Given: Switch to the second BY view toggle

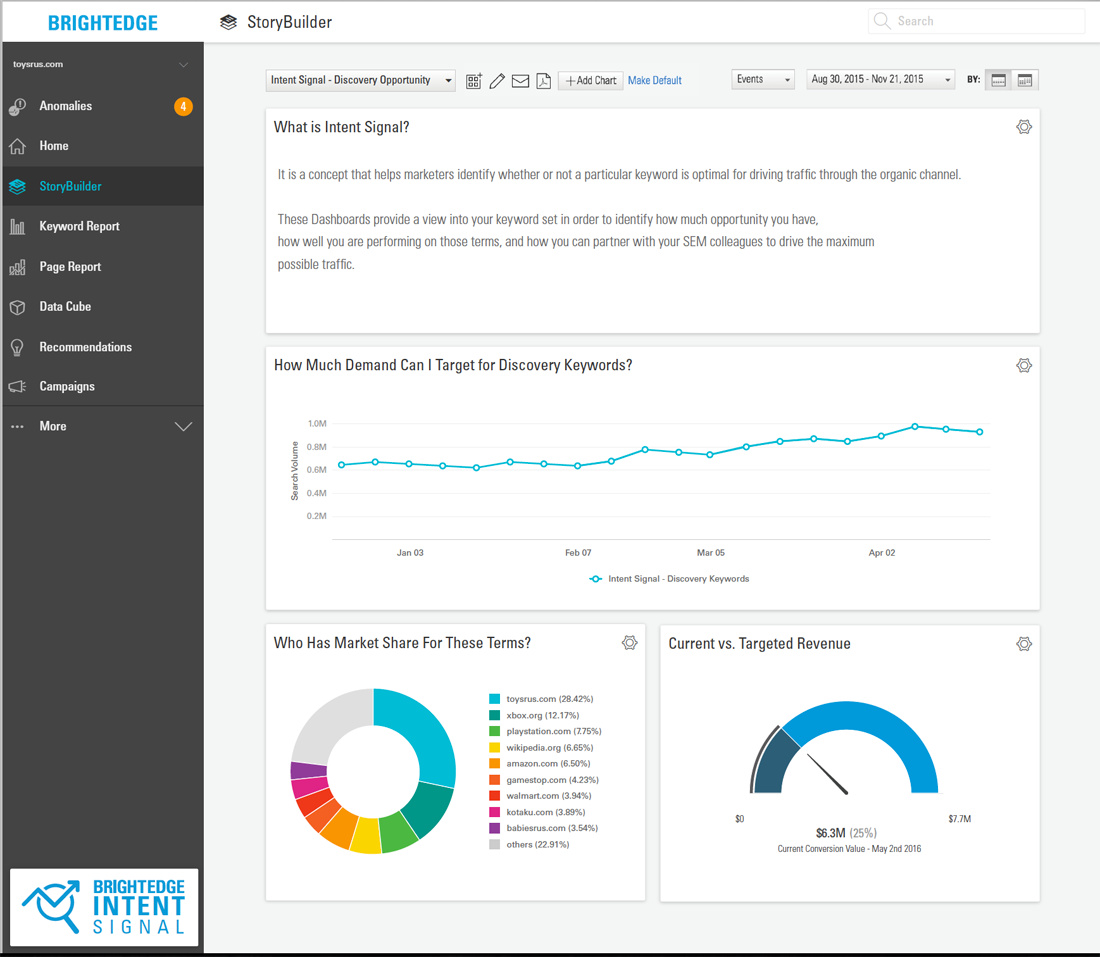Looking at the screenshot, I should (x=1025, y=80).
